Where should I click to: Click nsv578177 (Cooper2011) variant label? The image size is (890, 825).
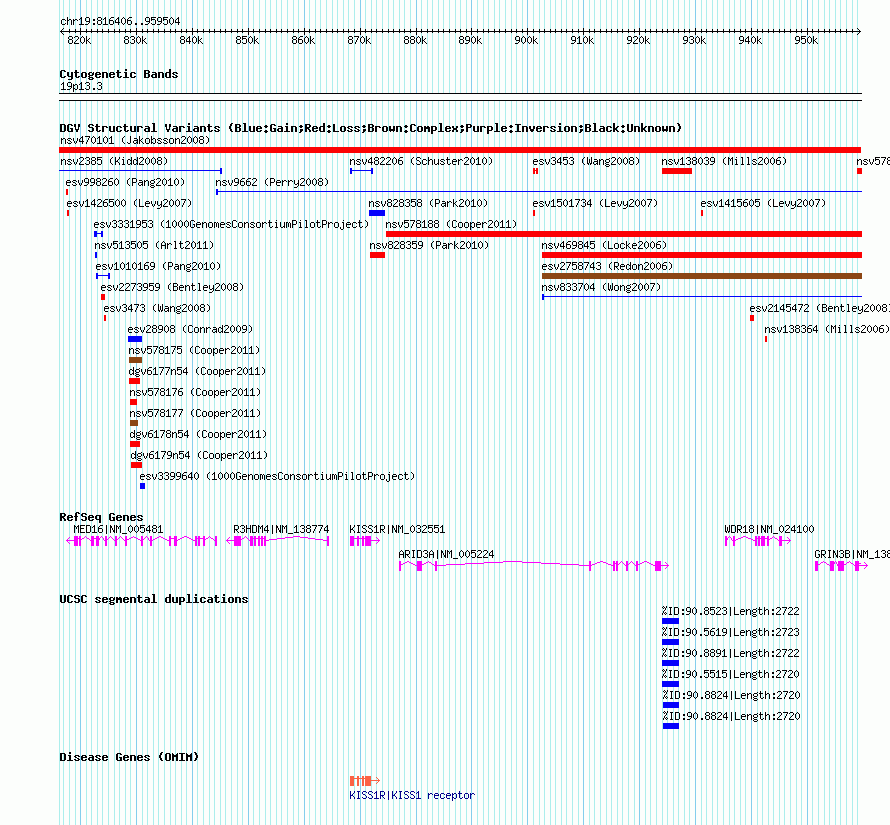pyautogui.click(x=195, y=413)
